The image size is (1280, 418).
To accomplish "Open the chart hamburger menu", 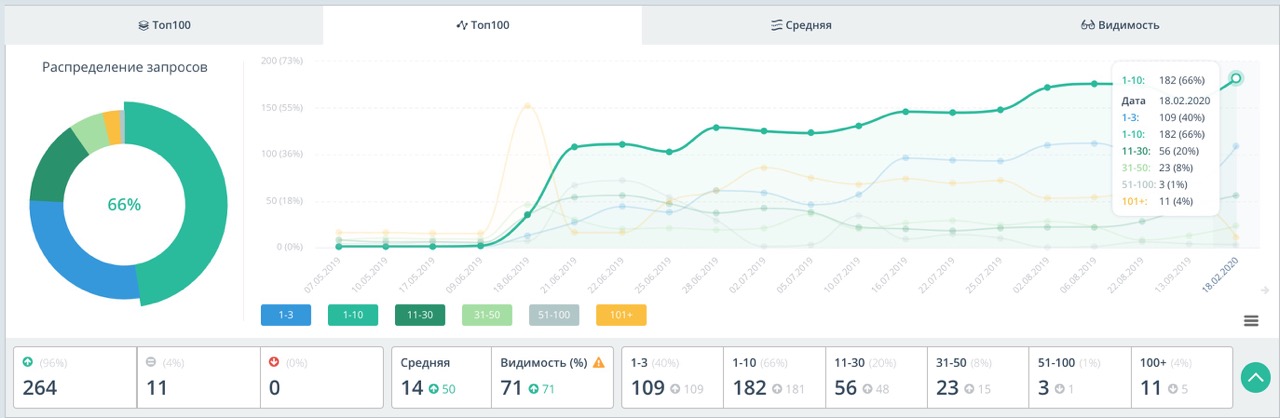I will point(1250,320).
